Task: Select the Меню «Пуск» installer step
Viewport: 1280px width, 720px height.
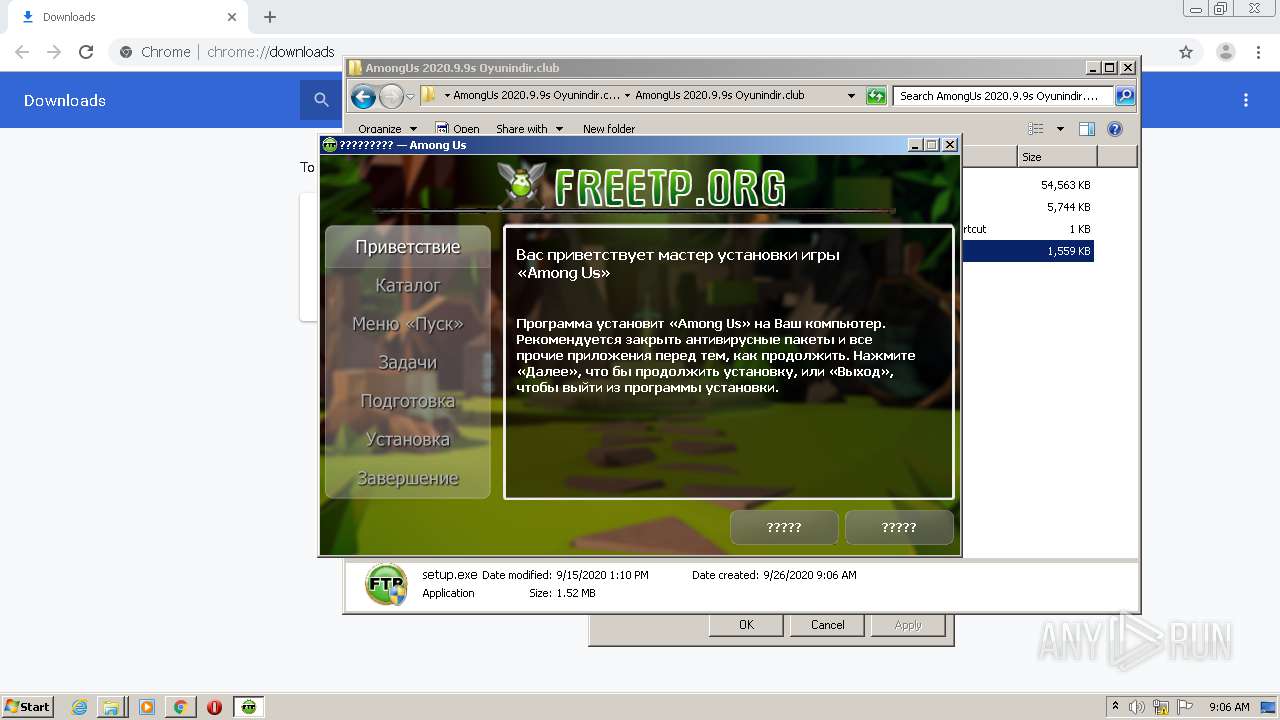Action: [x=408, y=324]
